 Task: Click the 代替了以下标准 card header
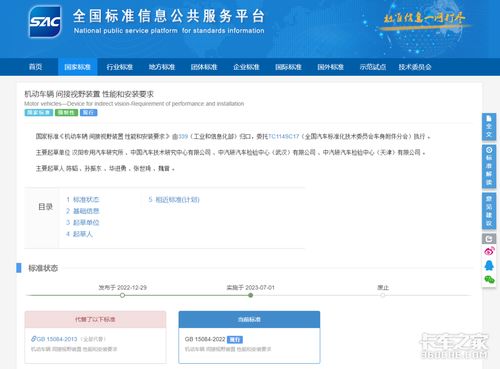(95, 319)
